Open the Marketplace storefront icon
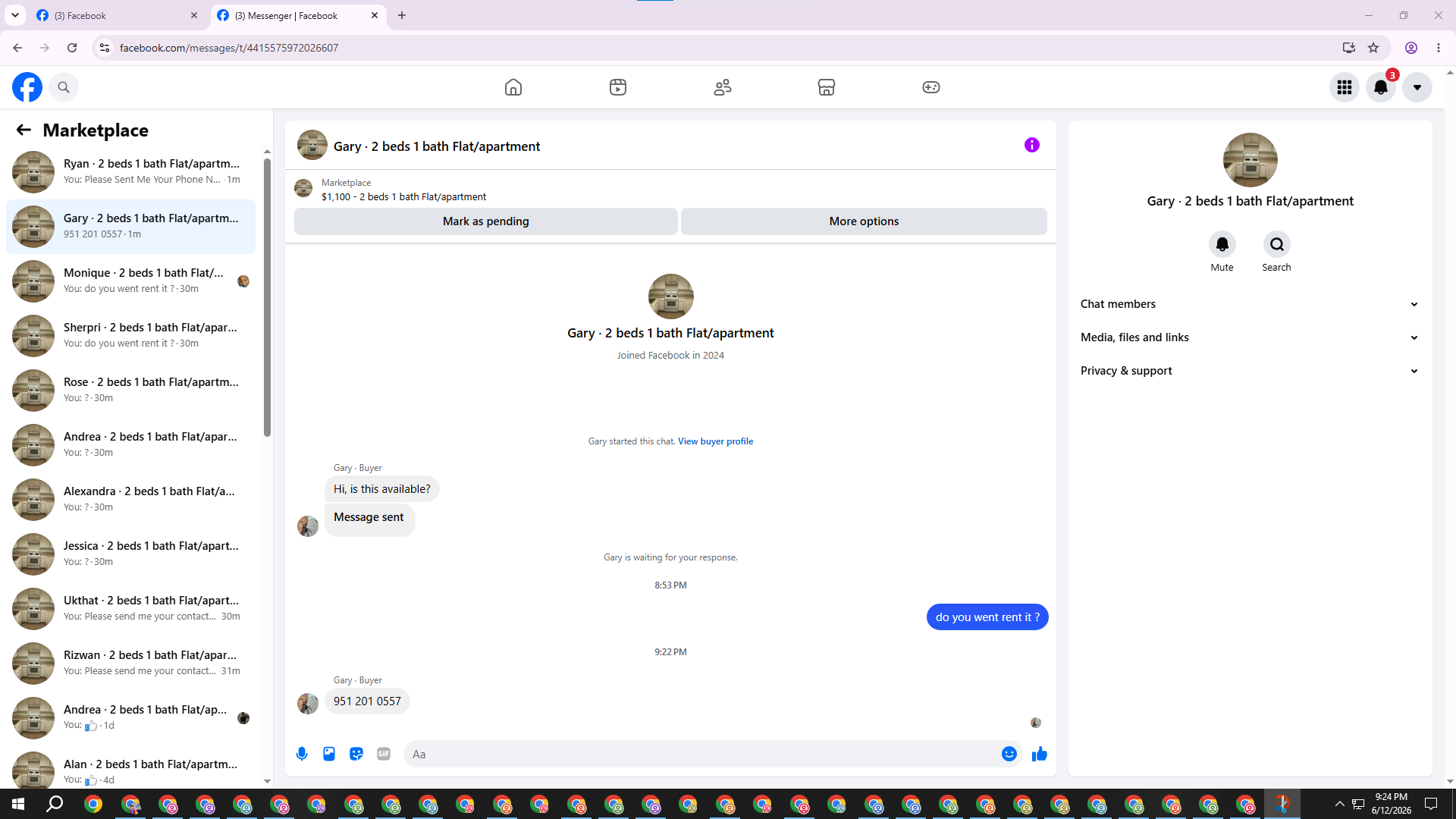This screenshot has width=1456, height=819. click(827, 87)
